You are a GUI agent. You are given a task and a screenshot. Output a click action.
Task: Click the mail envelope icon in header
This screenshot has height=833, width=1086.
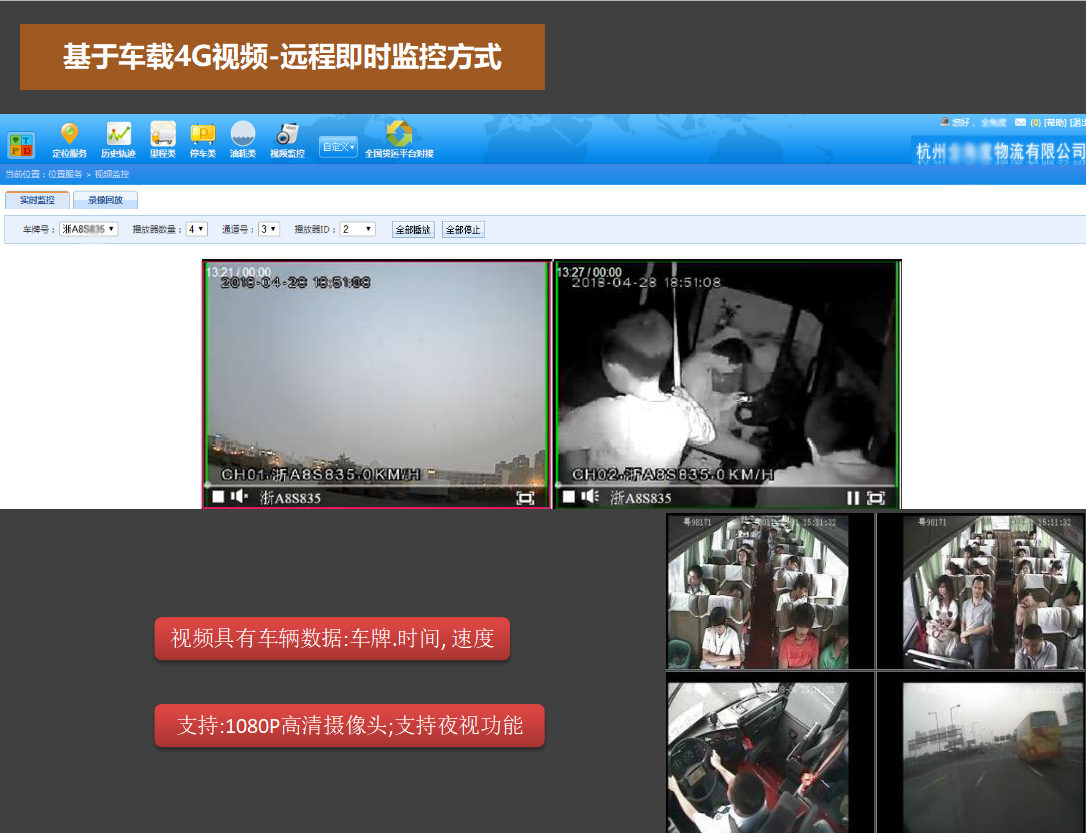1020,122
